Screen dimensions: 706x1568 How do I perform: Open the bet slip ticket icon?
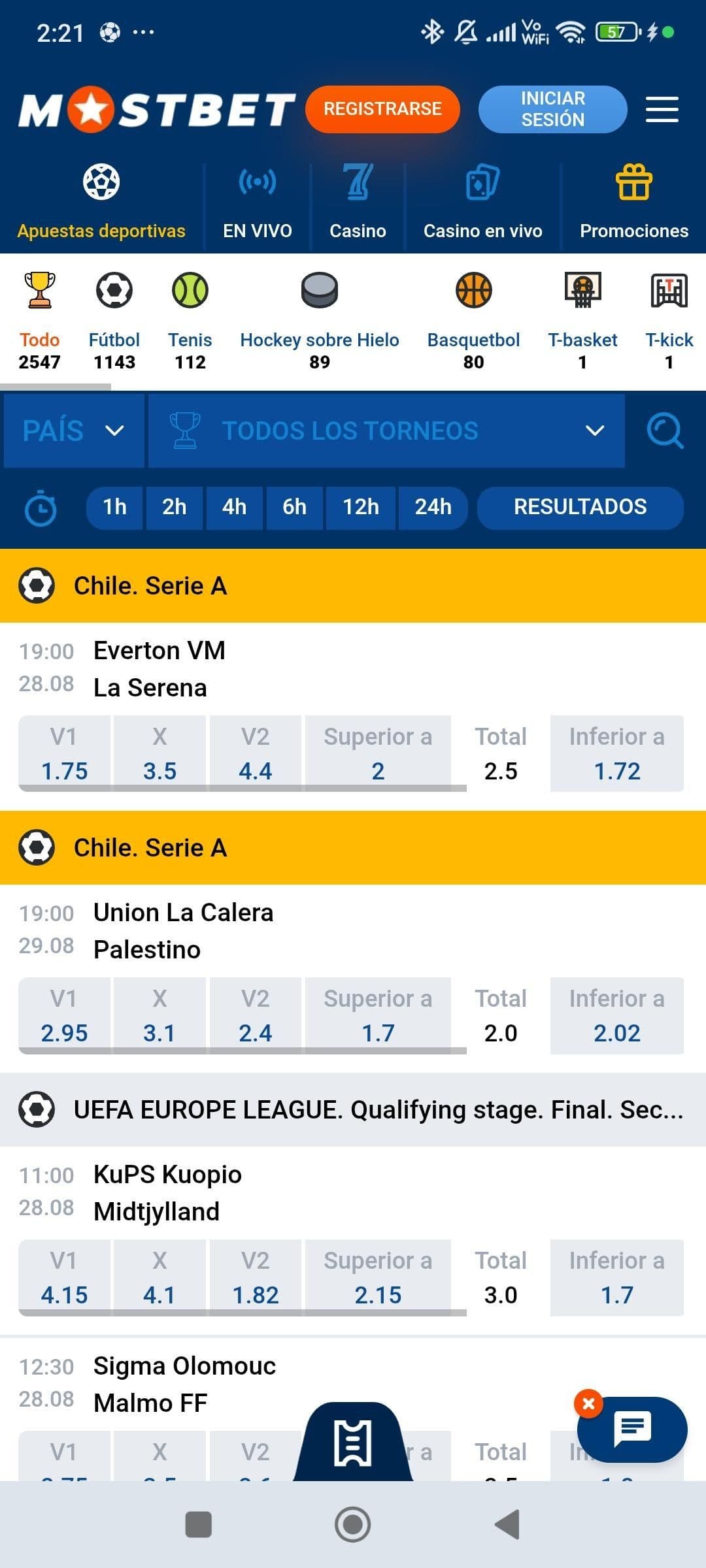pos(353,1443)
